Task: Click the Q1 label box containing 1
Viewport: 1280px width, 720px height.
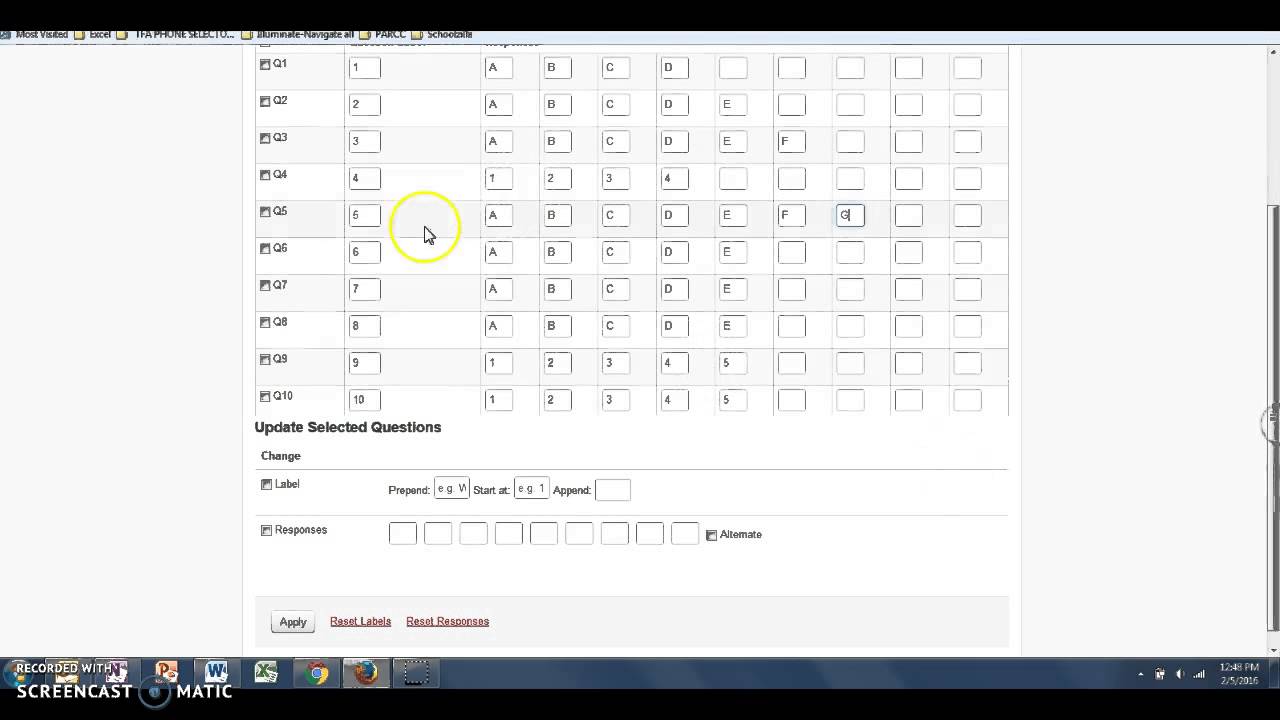Action: coord(364,68)
